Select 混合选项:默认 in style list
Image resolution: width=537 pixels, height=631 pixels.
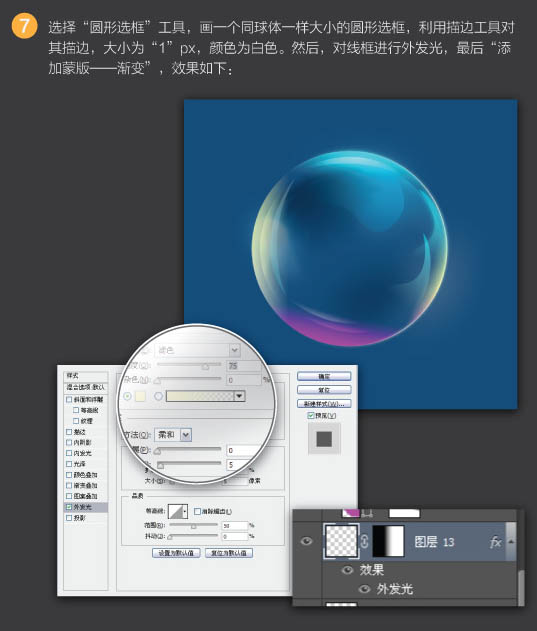point(85,387)
